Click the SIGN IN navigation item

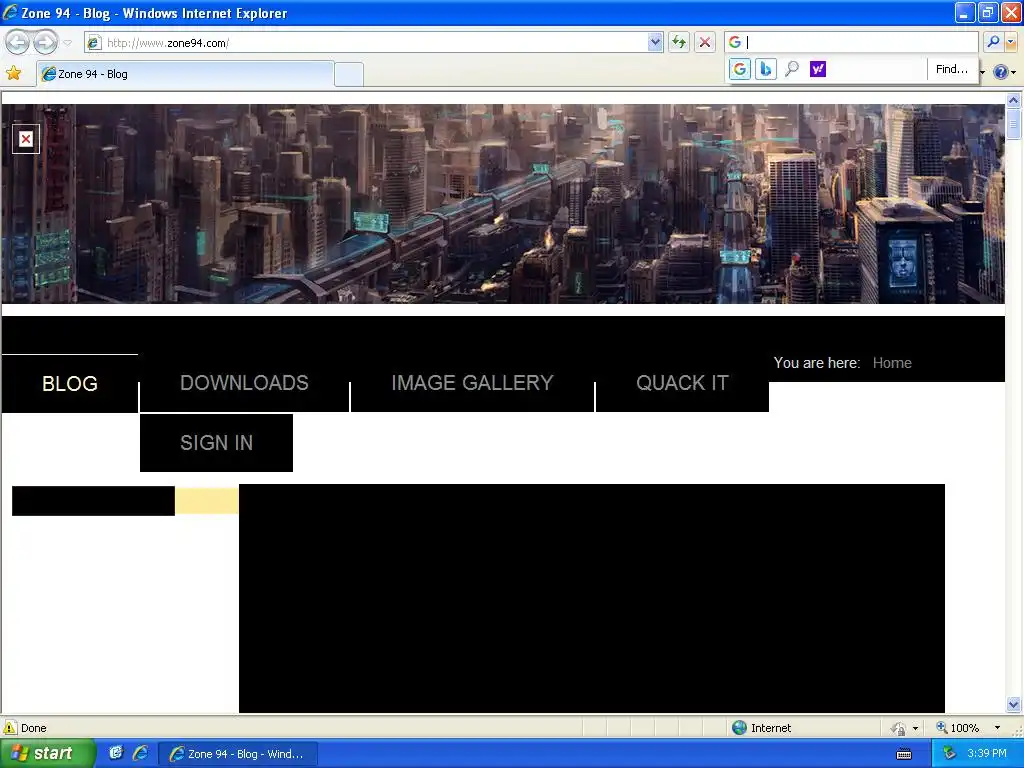point(216,443)
